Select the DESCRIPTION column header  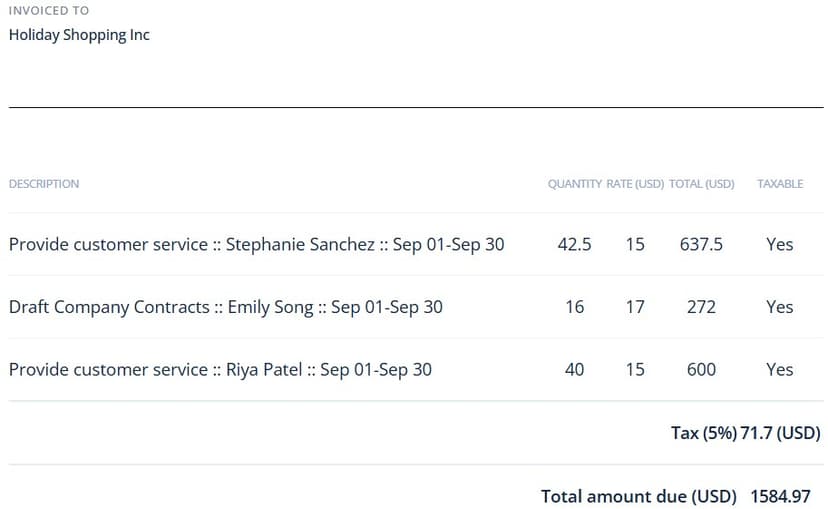(x=44, y=184)
